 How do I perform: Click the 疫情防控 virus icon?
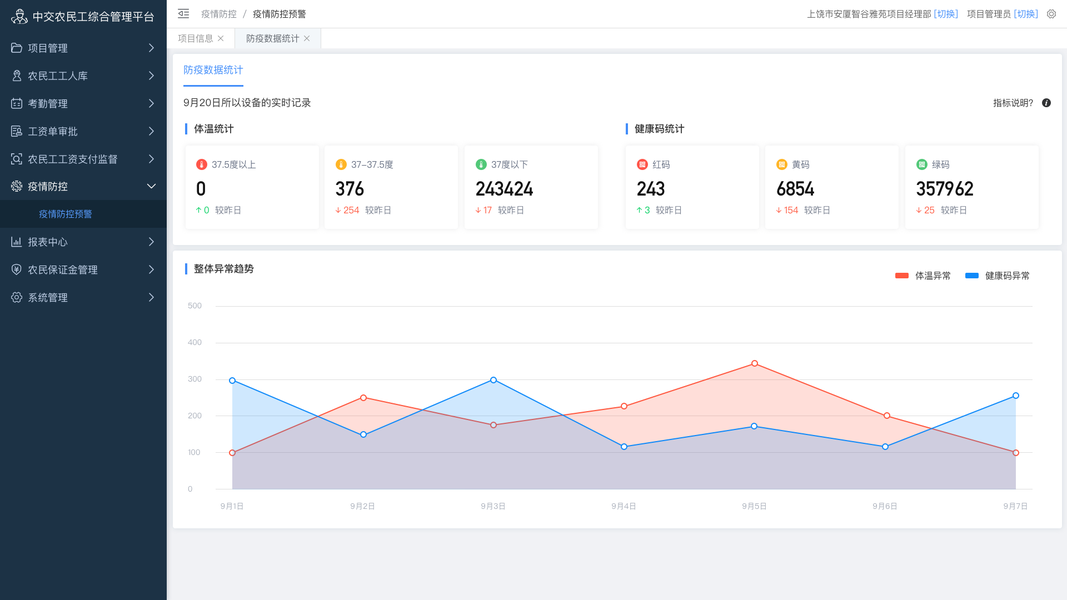click(x=16, y=186)
